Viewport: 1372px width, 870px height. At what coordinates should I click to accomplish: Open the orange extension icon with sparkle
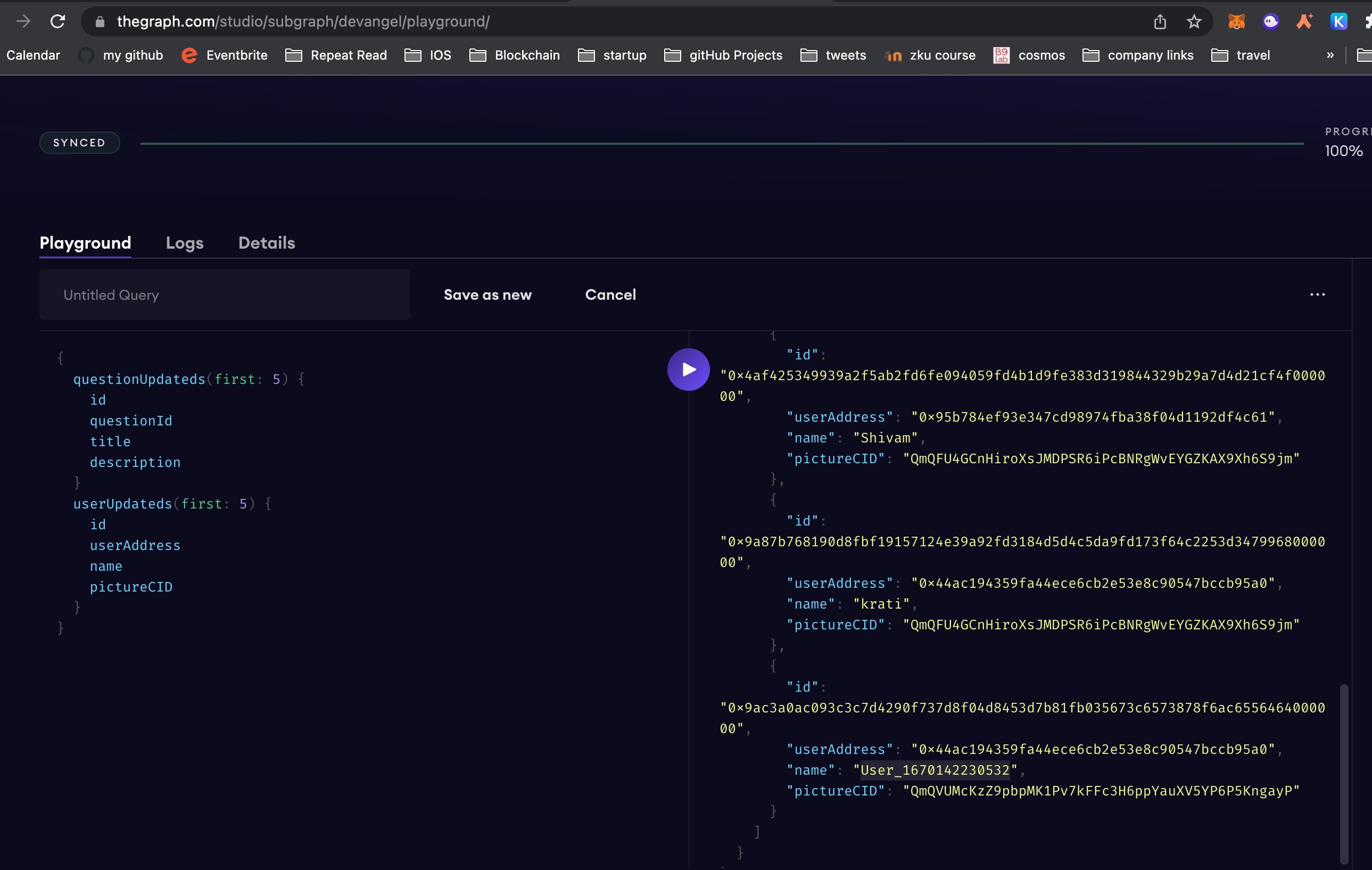tap(1305, 22)
